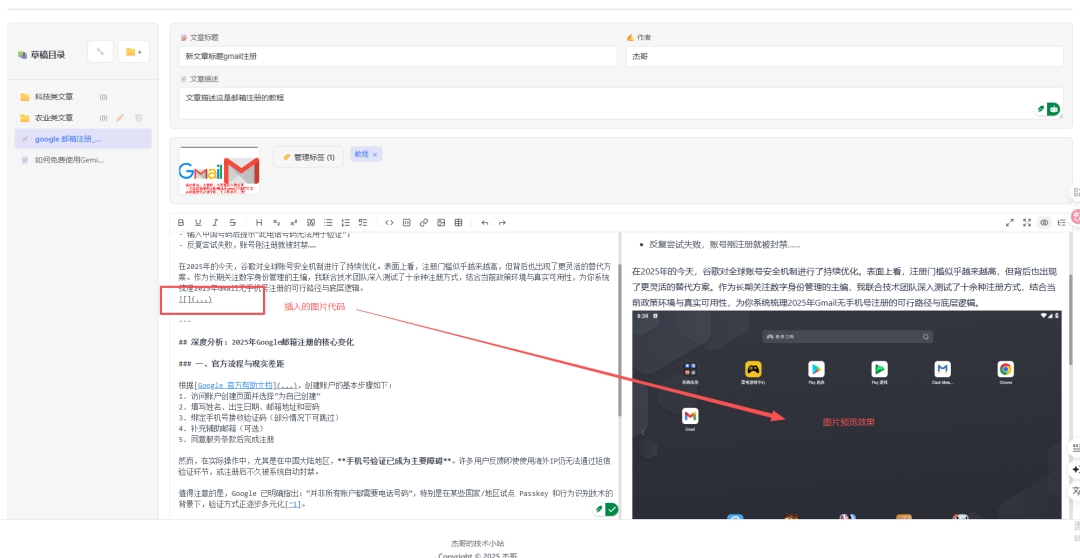1080x558 pixels.
Task: Click the Gmail cover image thumbnail
Action: 219,170
